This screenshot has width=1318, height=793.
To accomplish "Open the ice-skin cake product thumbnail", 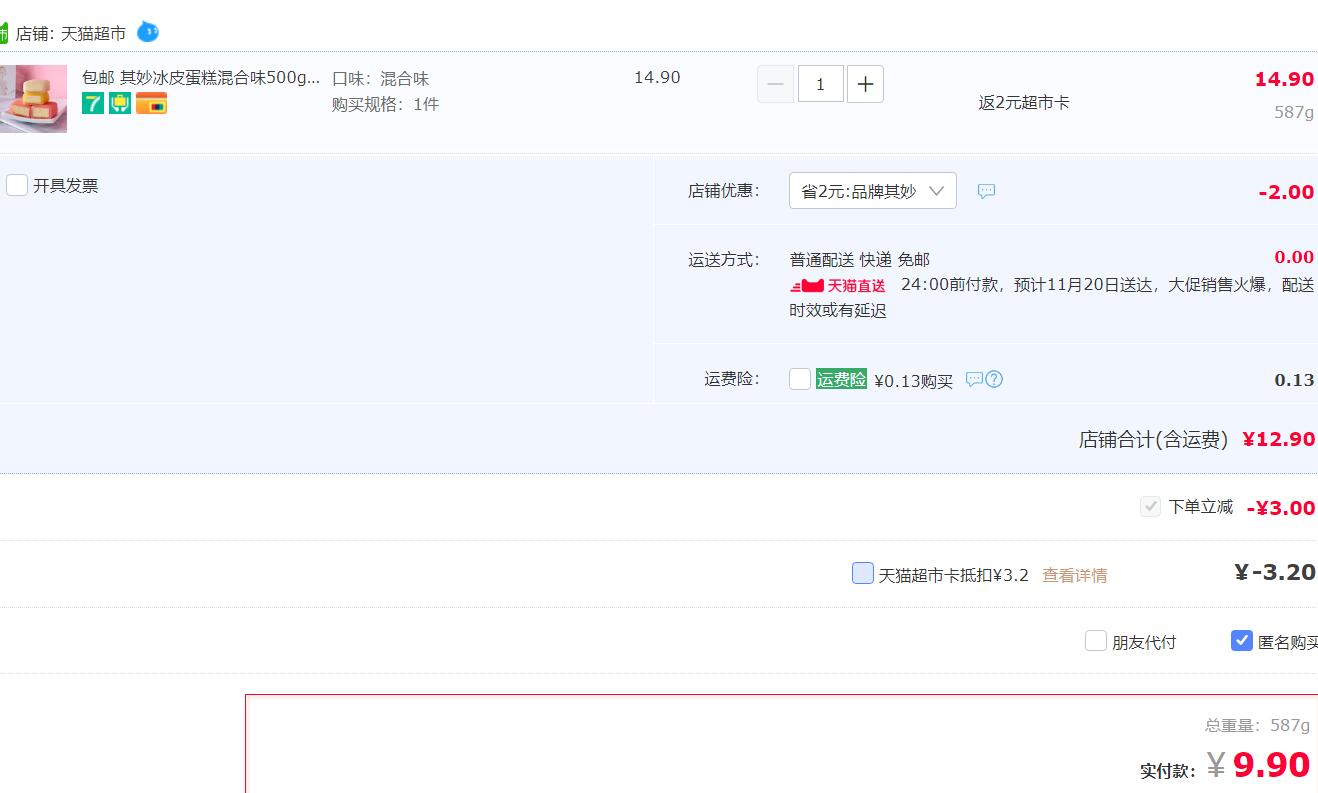I will click(33, 99).
